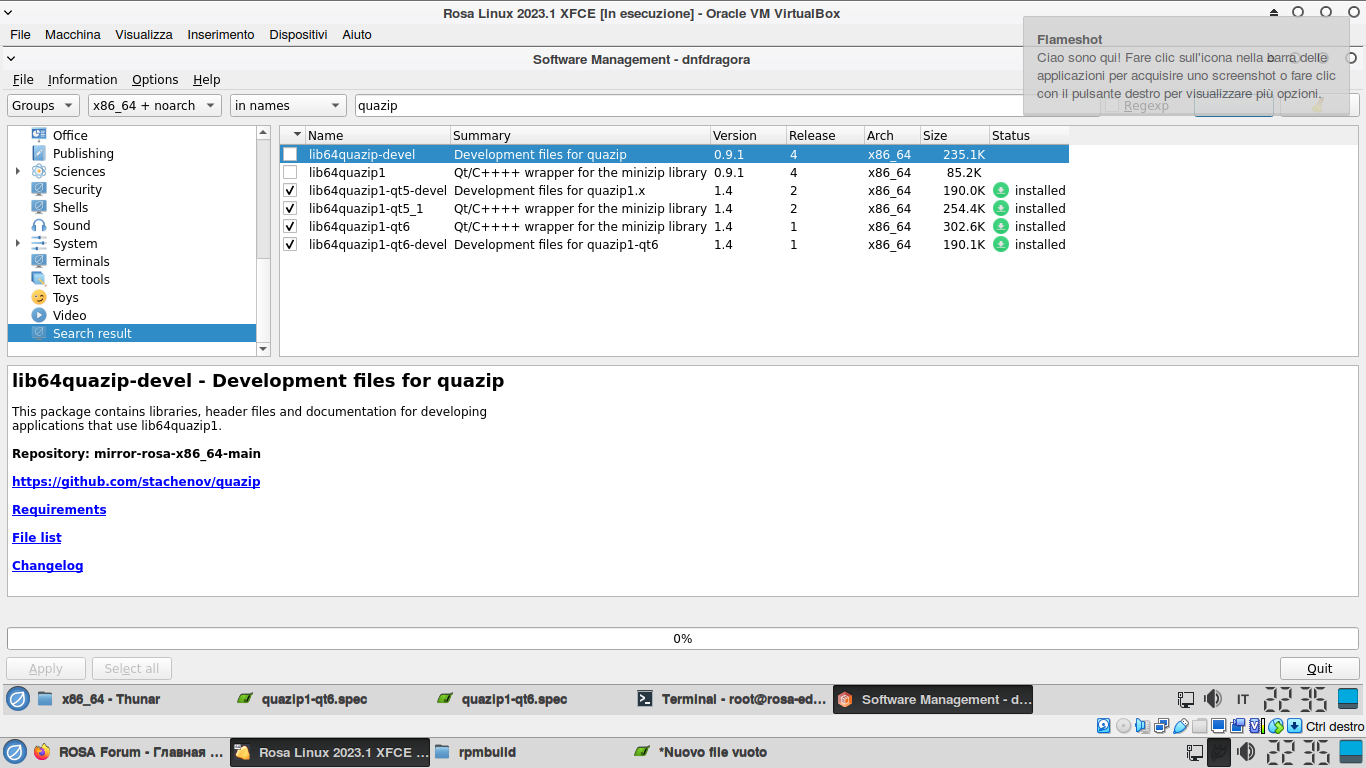Screen dimensions: 1366x768
Task: Click the group list vertical scrollbar
Action: pyautogui.click(x=264, y=241)
